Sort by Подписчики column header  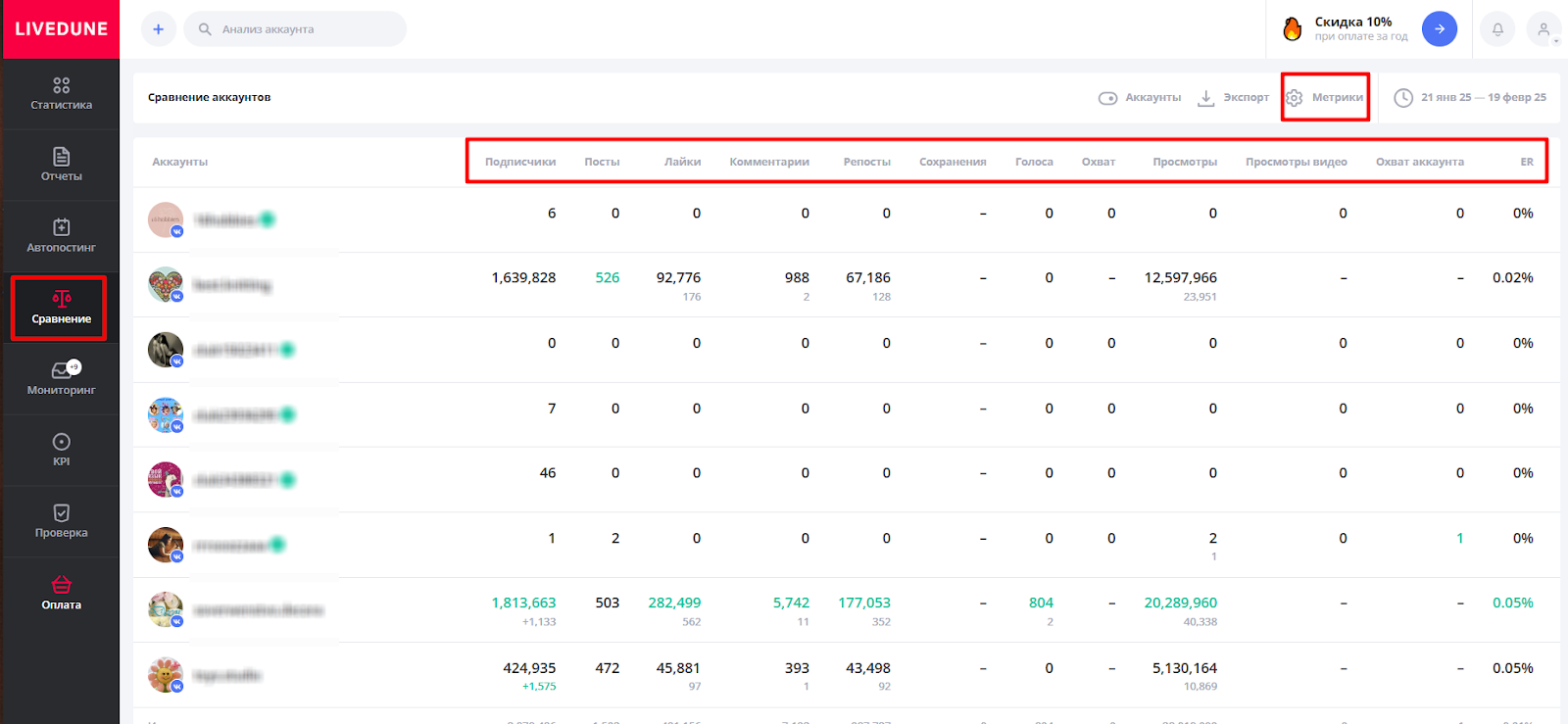tap(520, 162)
